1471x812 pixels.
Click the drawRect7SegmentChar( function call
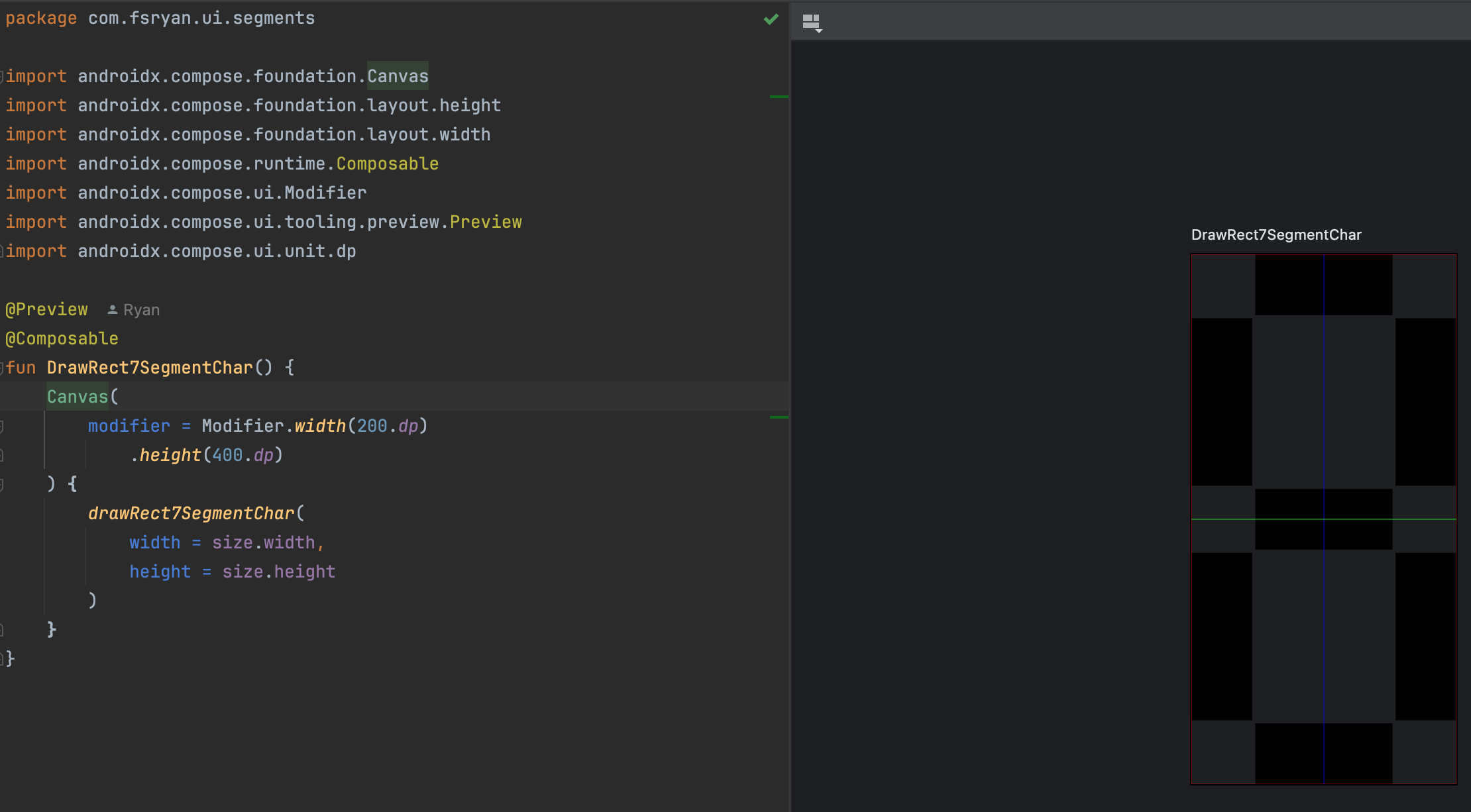pyautogui.click(x=196, y=513)
